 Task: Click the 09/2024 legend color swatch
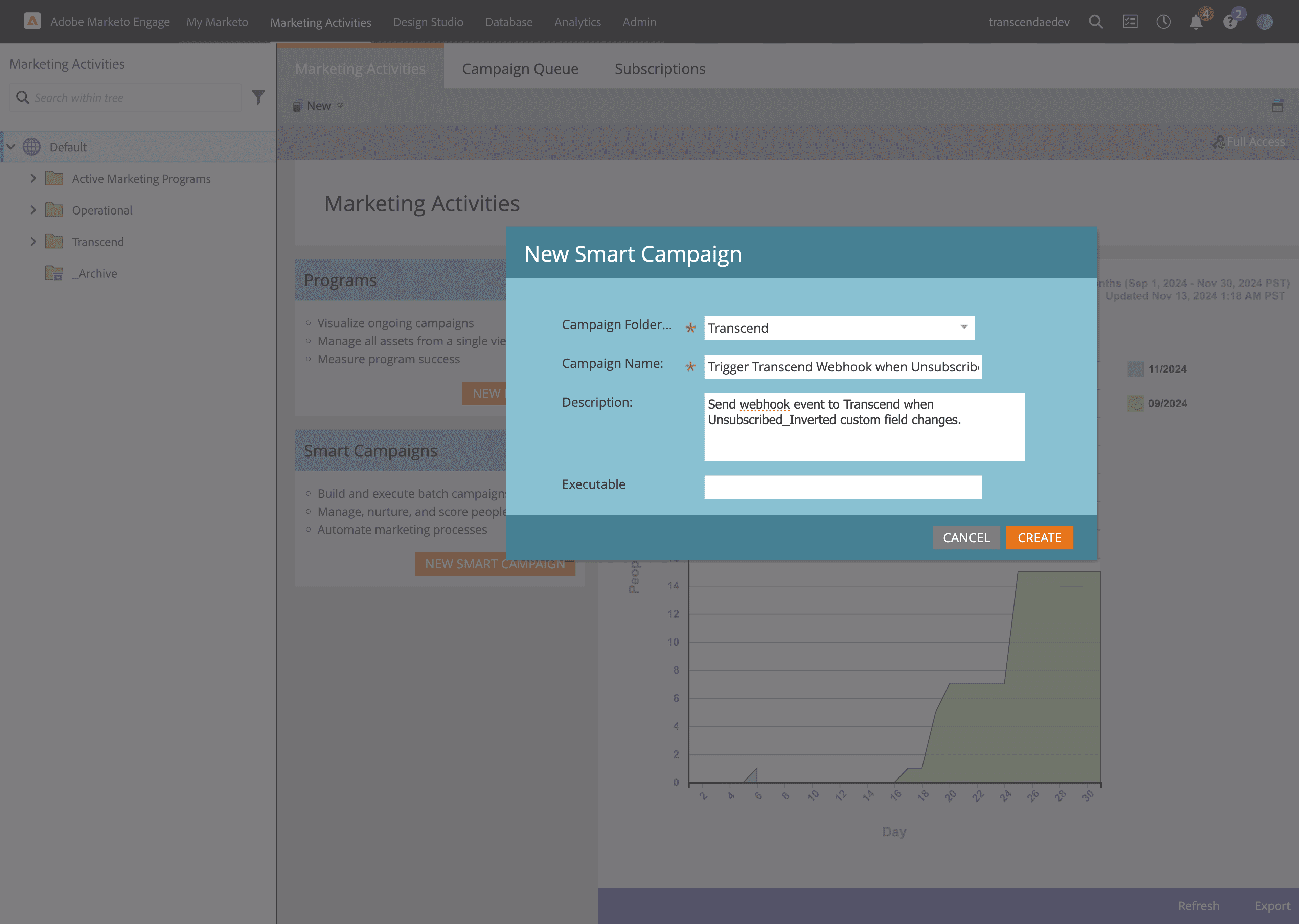(x=1135, y=403)
